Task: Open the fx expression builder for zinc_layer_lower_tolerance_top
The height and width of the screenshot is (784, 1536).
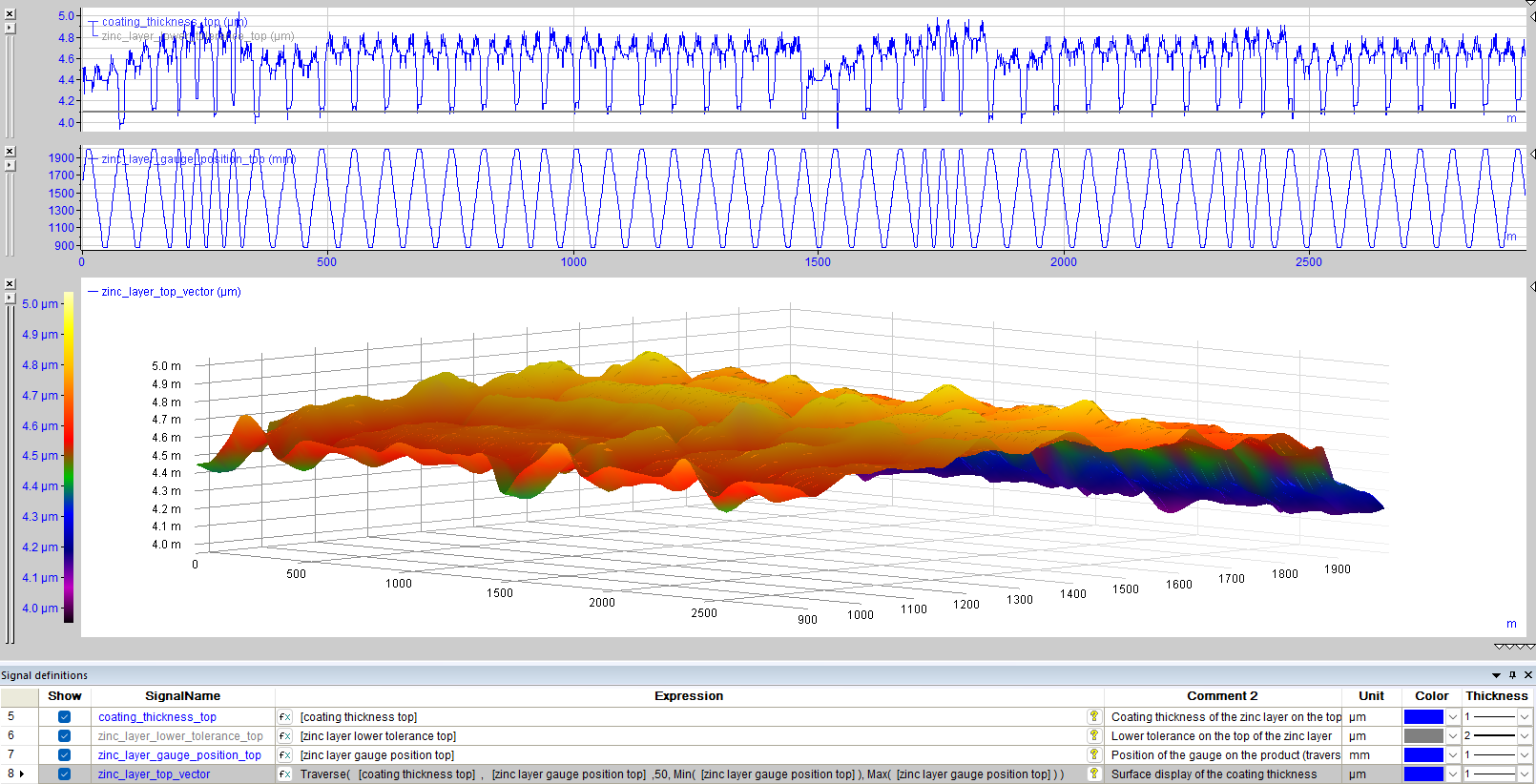Action: pyautogui.click(x=284, y=736)
